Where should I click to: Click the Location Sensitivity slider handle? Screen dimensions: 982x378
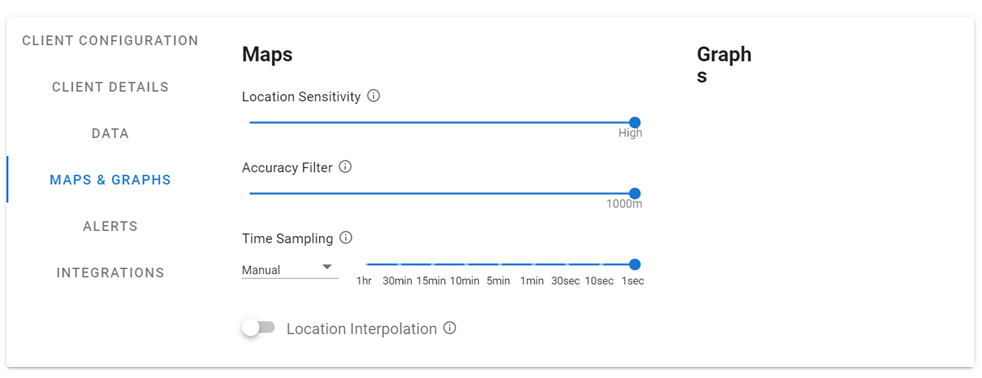coord(634,122)
